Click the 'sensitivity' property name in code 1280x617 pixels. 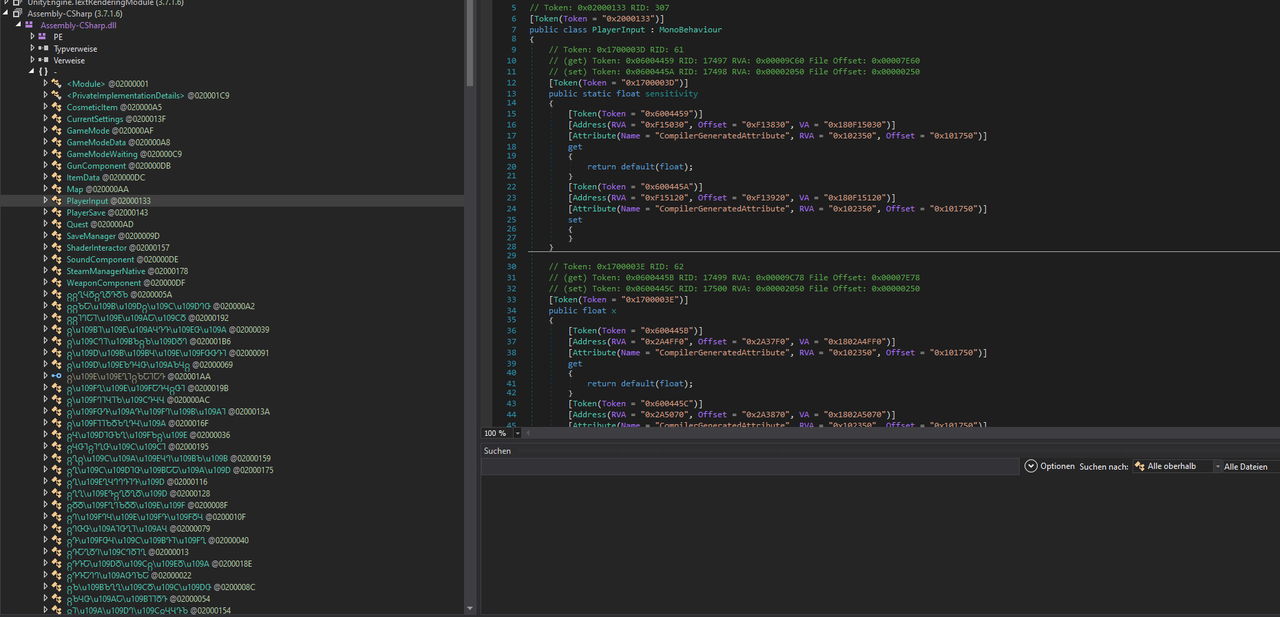tap(671, 93)
